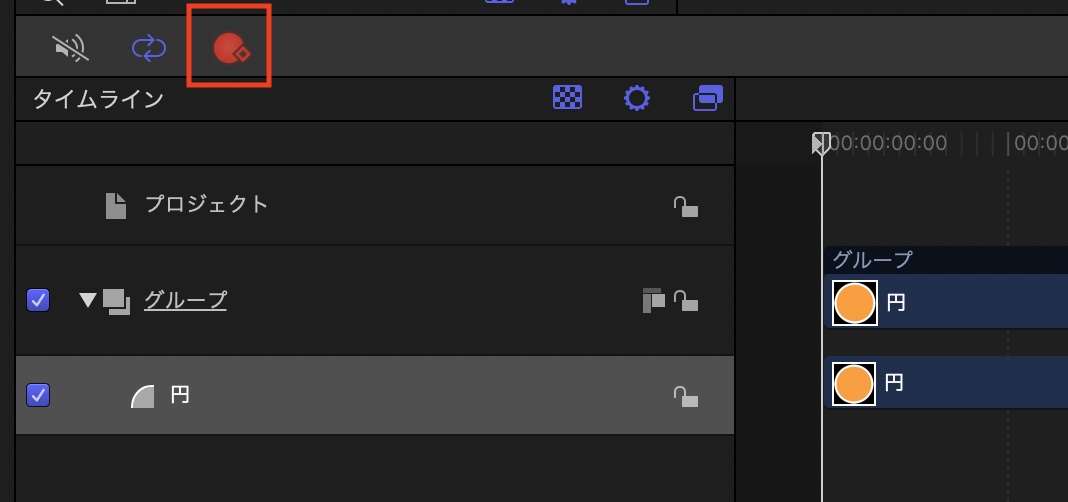Click the checkerboard icon in timeline header

tap(567, 98)
